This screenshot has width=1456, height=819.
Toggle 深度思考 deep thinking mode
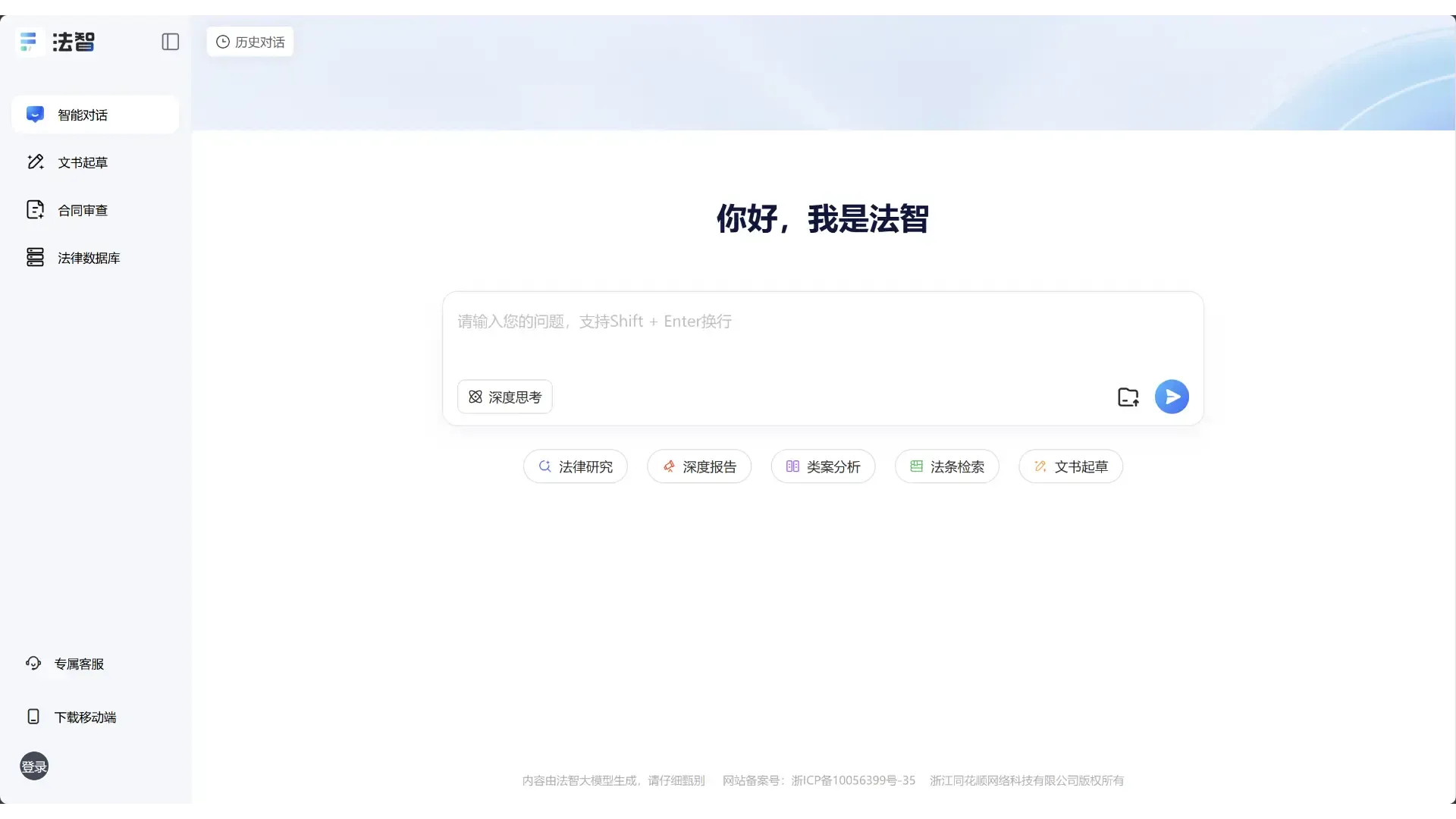[x=505, y=397]
